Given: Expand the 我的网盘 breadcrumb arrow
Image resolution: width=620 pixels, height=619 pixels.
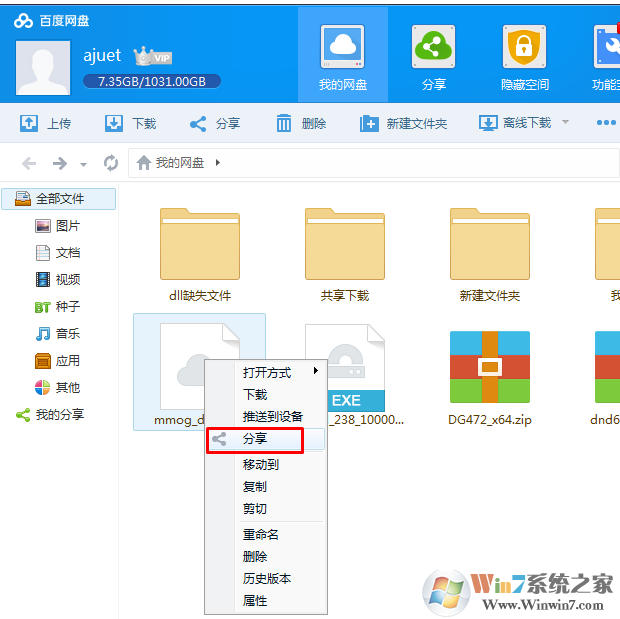Looking at the screenshot, I should (218, 163).
